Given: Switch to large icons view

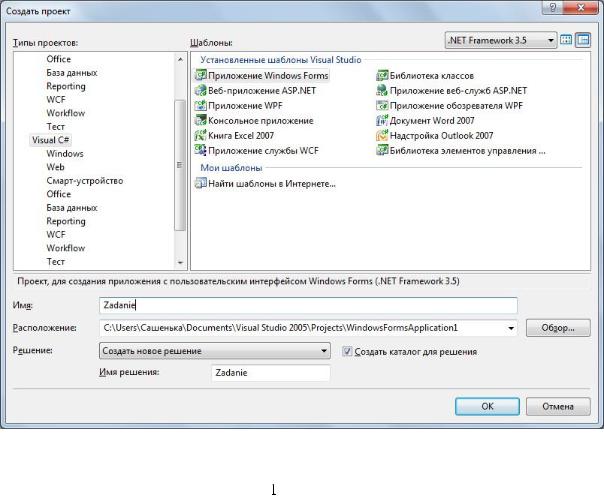Looking at the screenshot, I should pyautogui.click(x=566, y=40).
